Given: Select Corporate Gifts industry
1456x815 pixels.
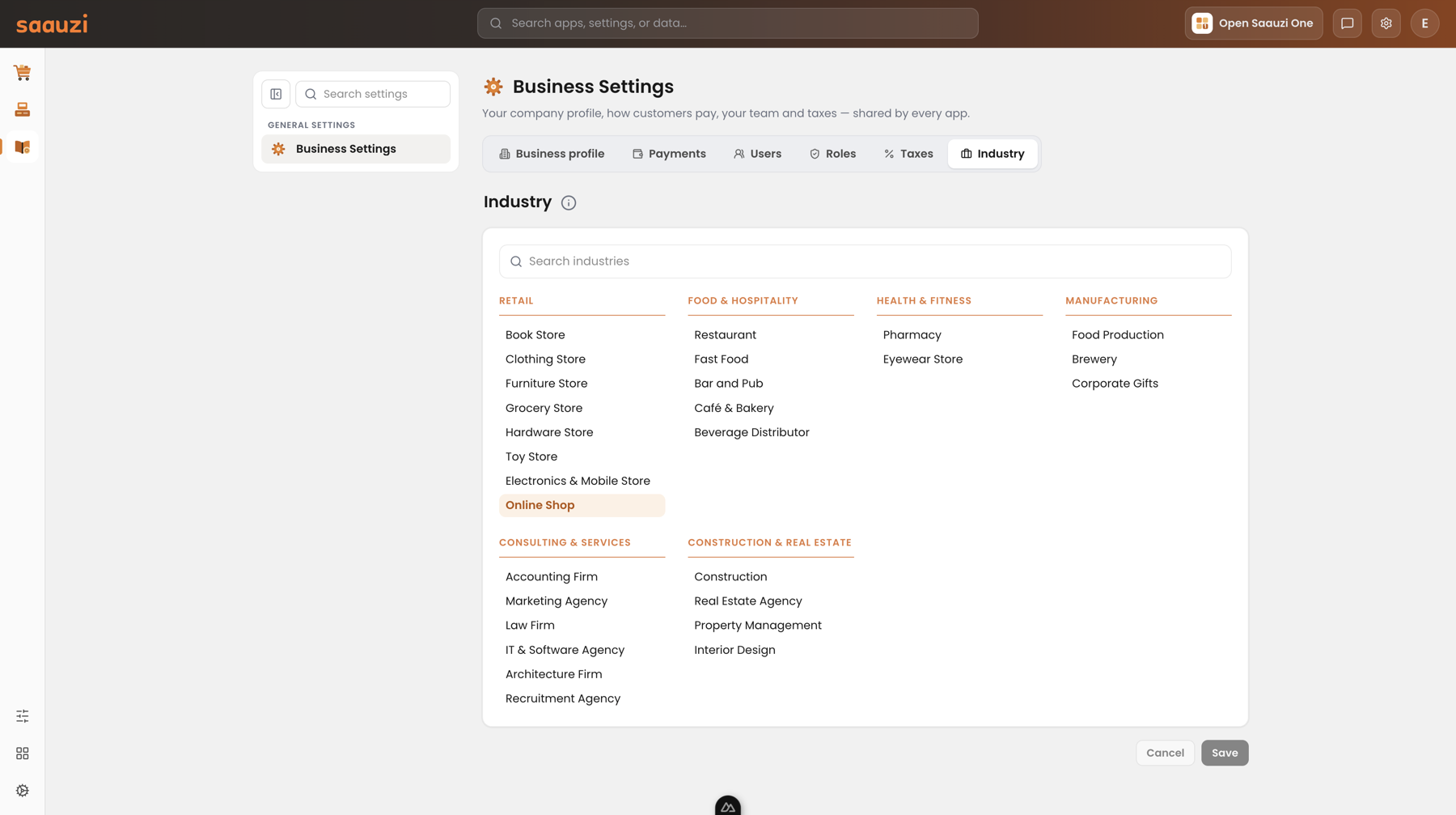Looking at the screenshot, I should coord(1149,384).
